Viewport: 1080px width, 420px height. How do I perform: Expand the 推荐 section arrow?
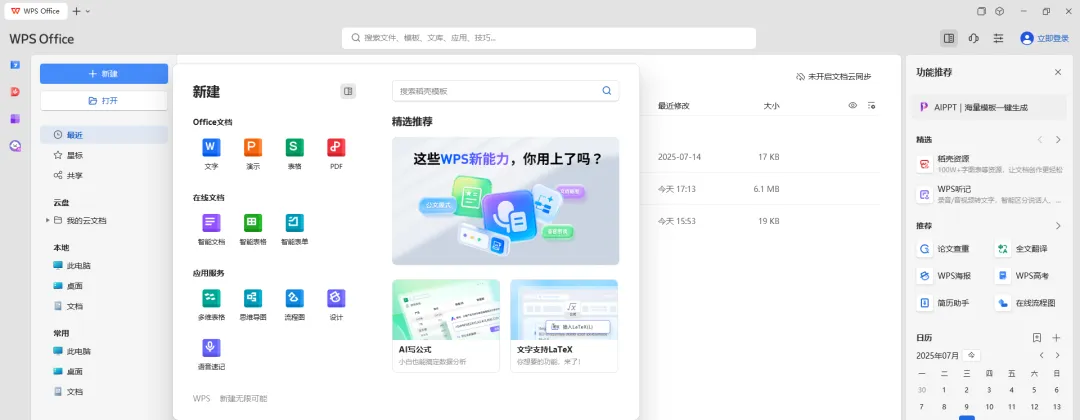(1058, 226)
